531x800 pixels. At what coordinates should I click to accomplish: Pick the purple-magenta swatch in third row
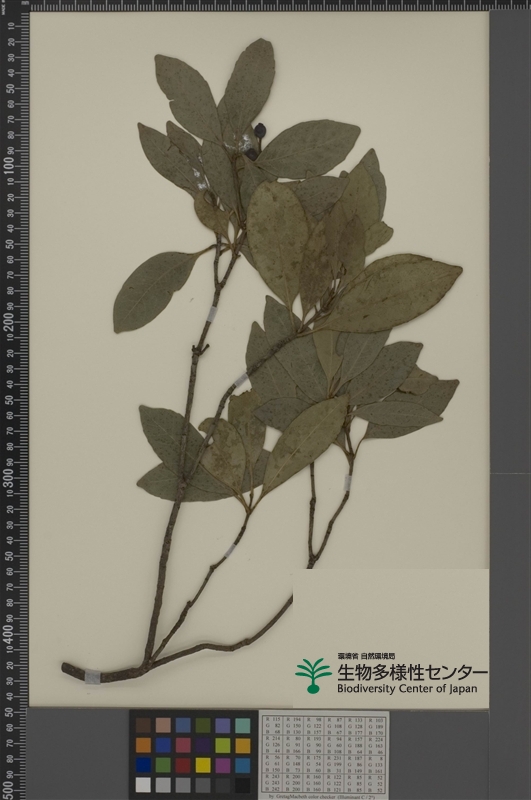pyautogui.click(x=223, y=765)
